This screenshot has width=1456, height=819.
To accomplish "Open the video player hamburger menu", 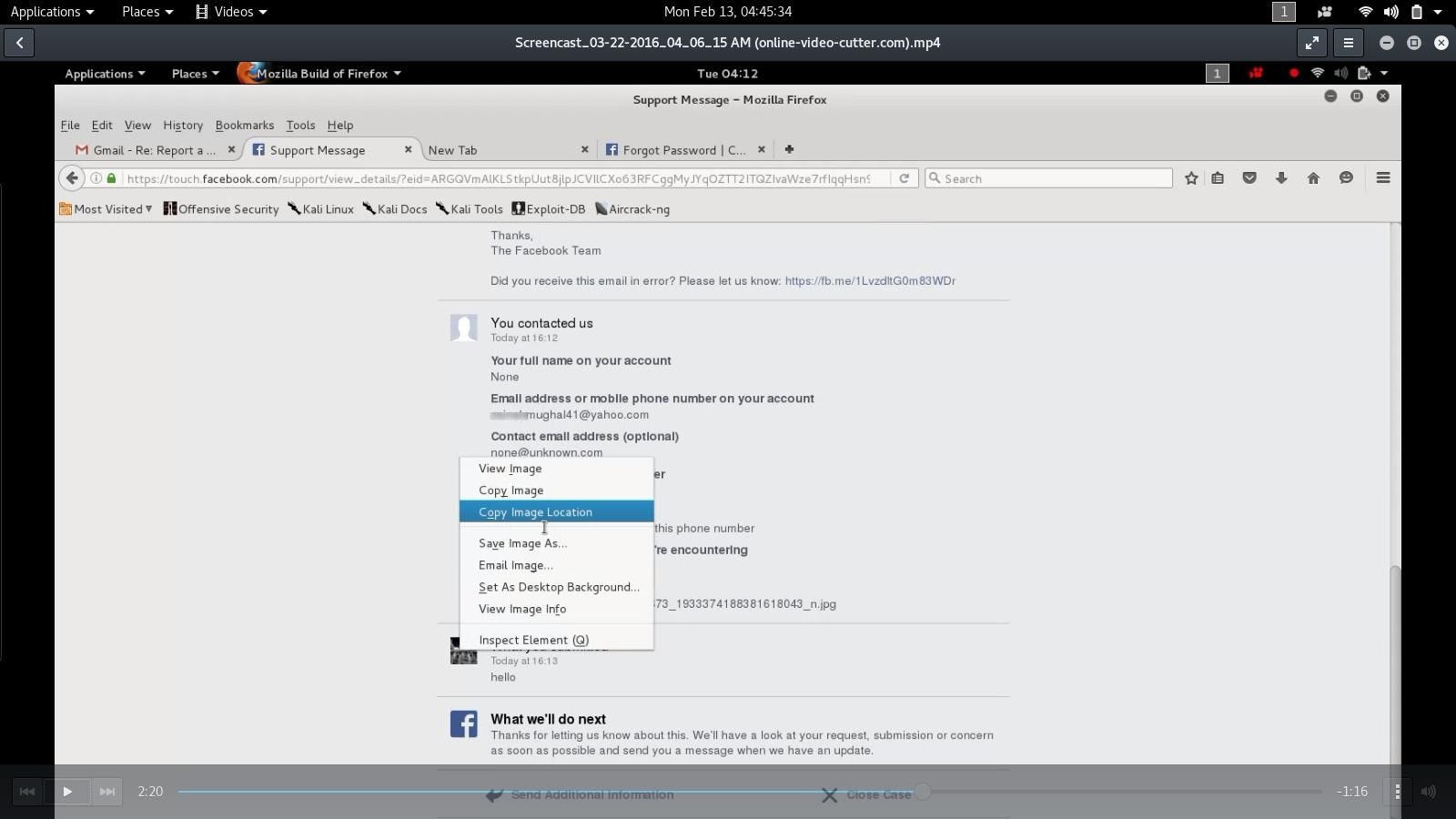I will (x=1349, y=43).
